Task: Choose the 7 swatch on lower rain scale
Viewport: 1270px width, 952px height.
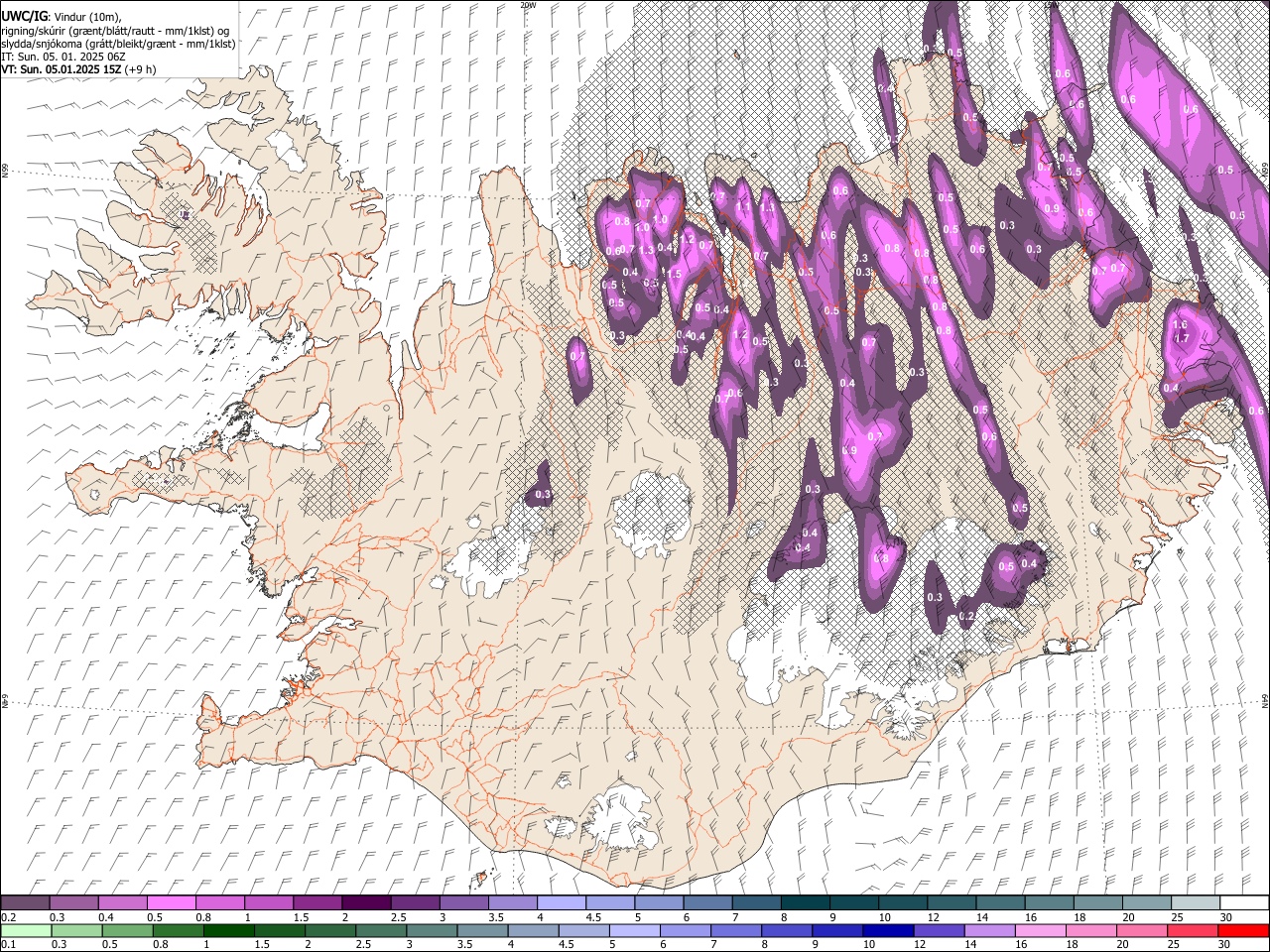Action: coord(736,930)
